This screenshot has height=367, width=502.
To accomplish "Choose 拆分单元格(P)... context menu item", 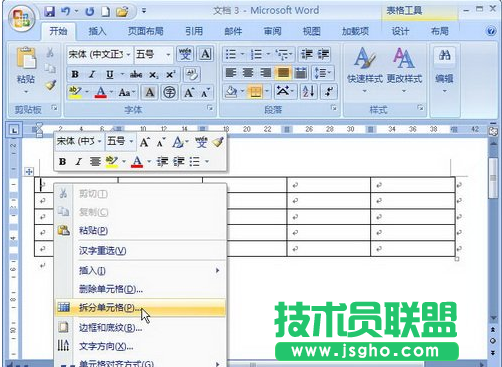I will [x=141, y=307].
